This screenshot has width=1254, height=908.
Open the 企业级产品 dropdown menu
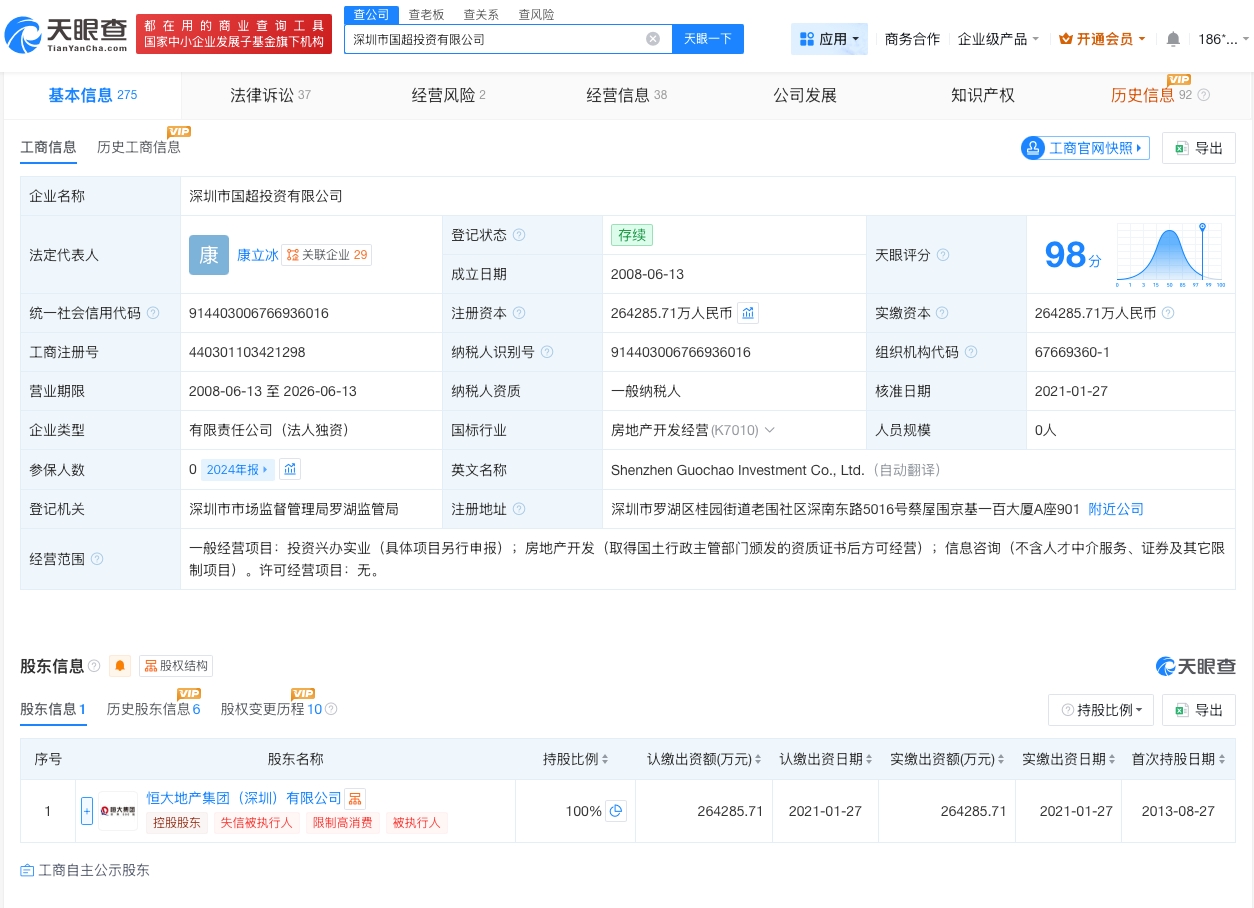998,39
